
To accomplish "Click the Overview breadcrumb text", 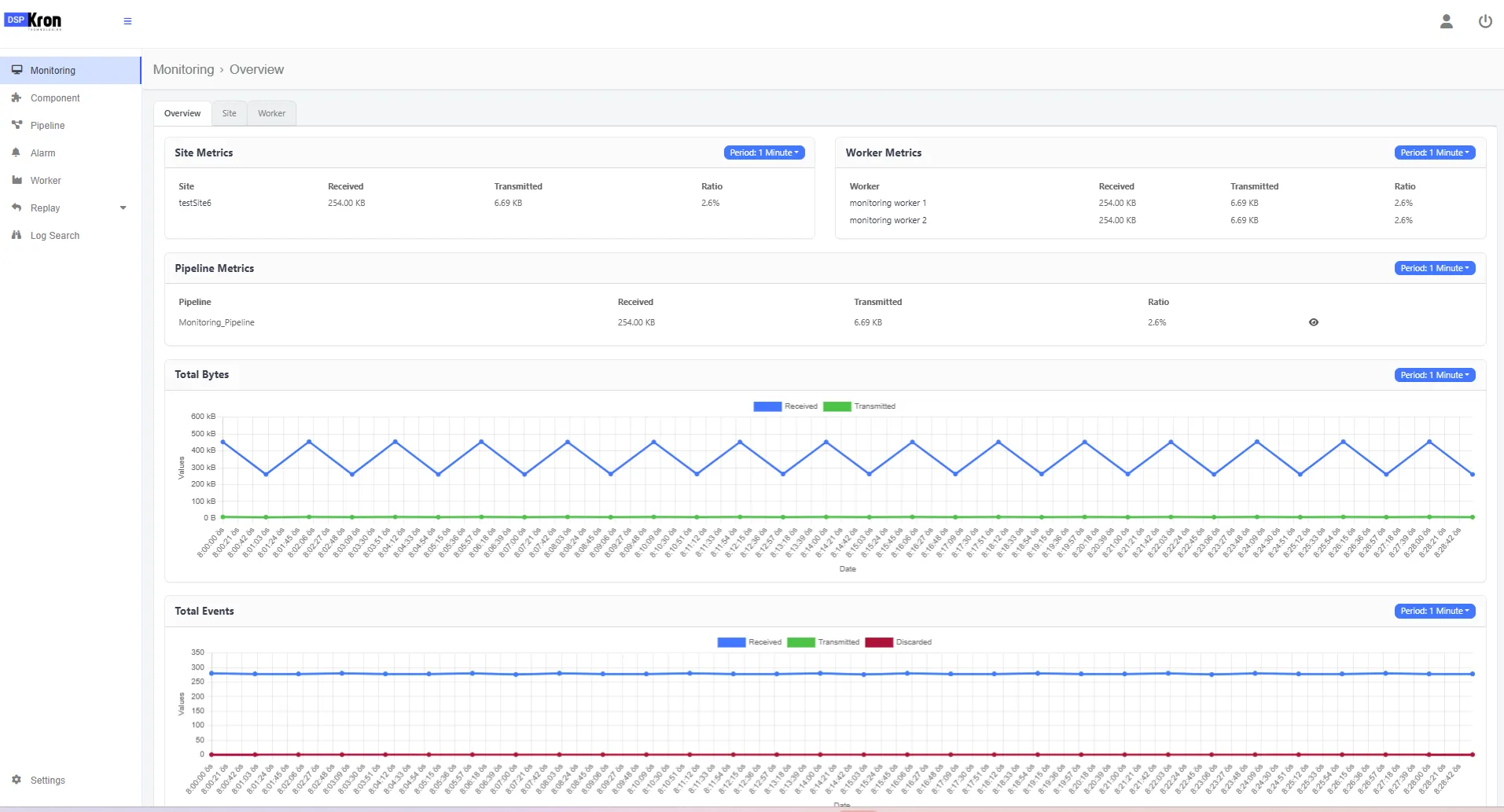I will pos(256,69).
